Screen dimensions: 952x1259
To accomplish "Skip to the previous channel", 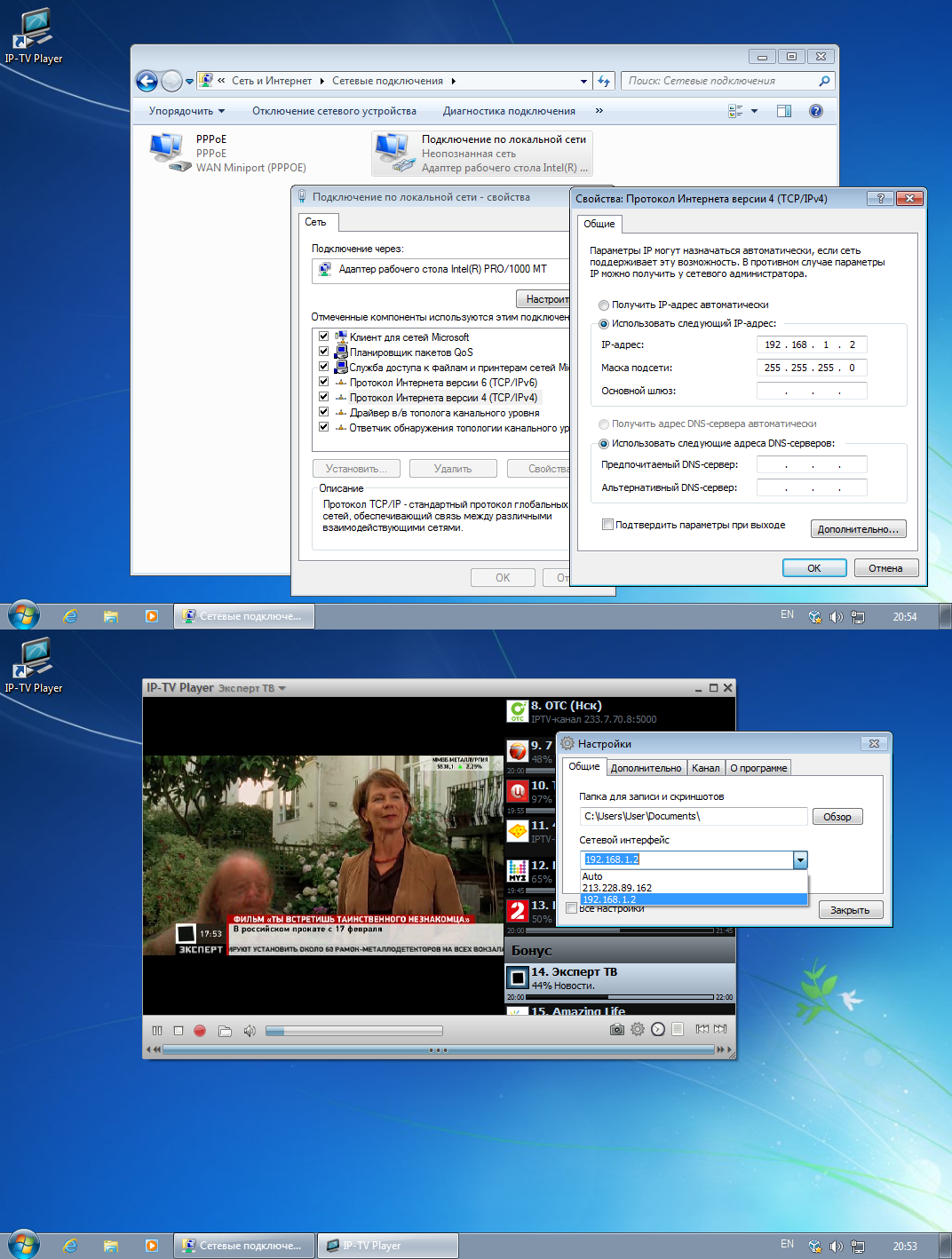I will pyautogui.click(x=702, y=1029).
